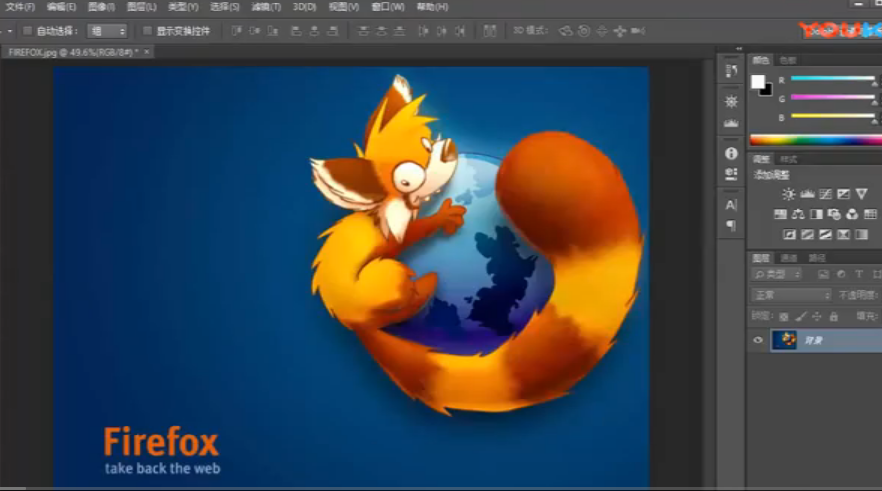882x491 pixels.
Task: Open the 图层(L) menu
Action: pyautogui.click(x=141, y=7)
